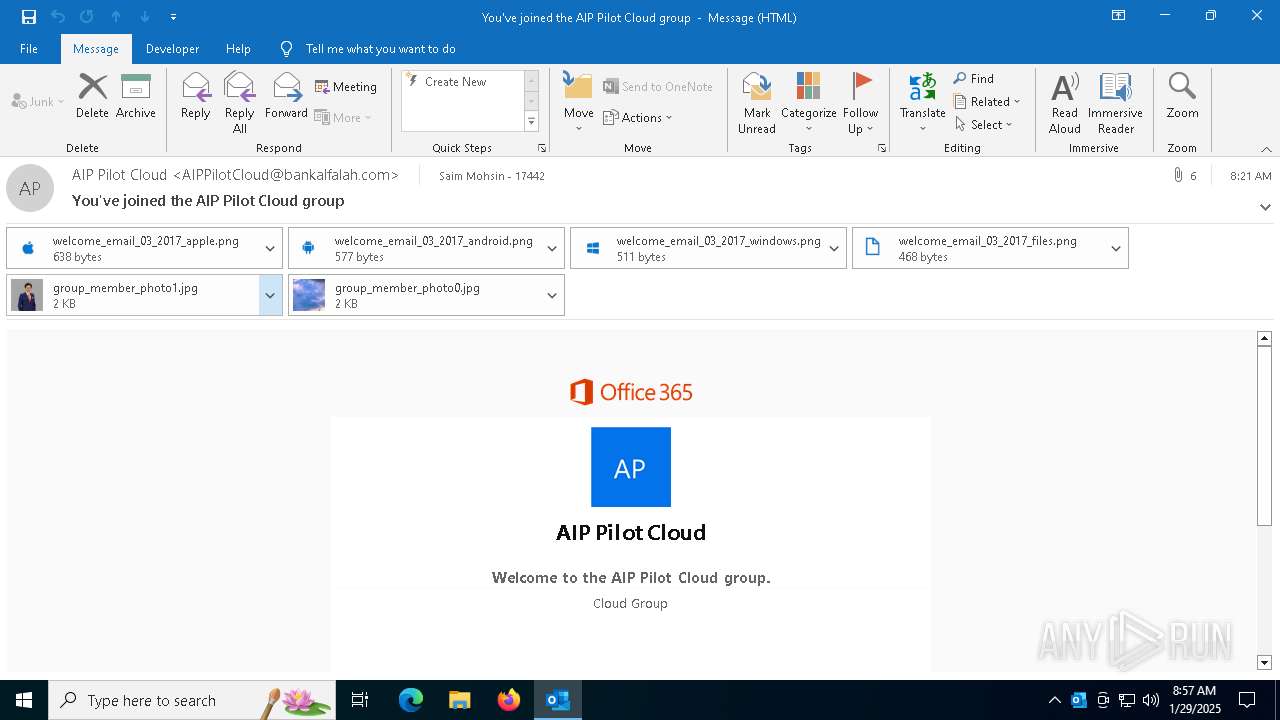
Task: Open the Categorize color menu
Action: (809, 103)
